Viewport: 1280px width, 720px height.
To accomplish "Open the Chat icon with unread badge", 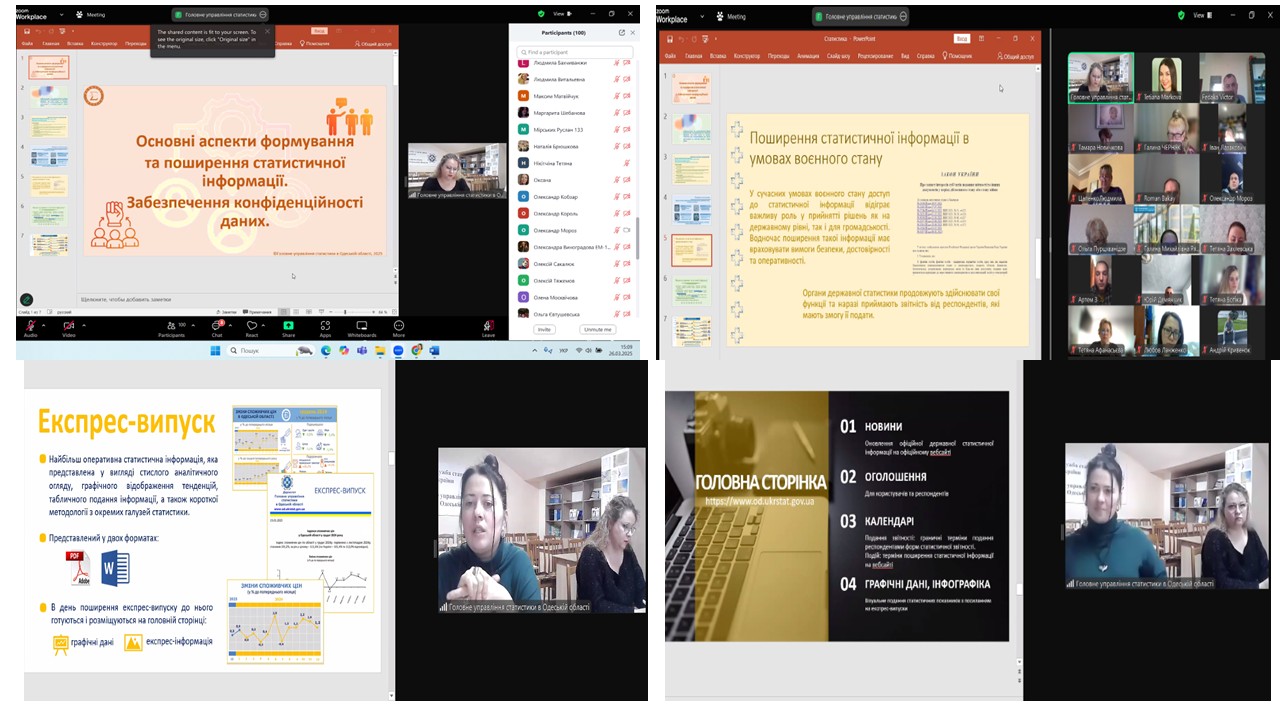I will pyautogui.click(x=217, y=326).
